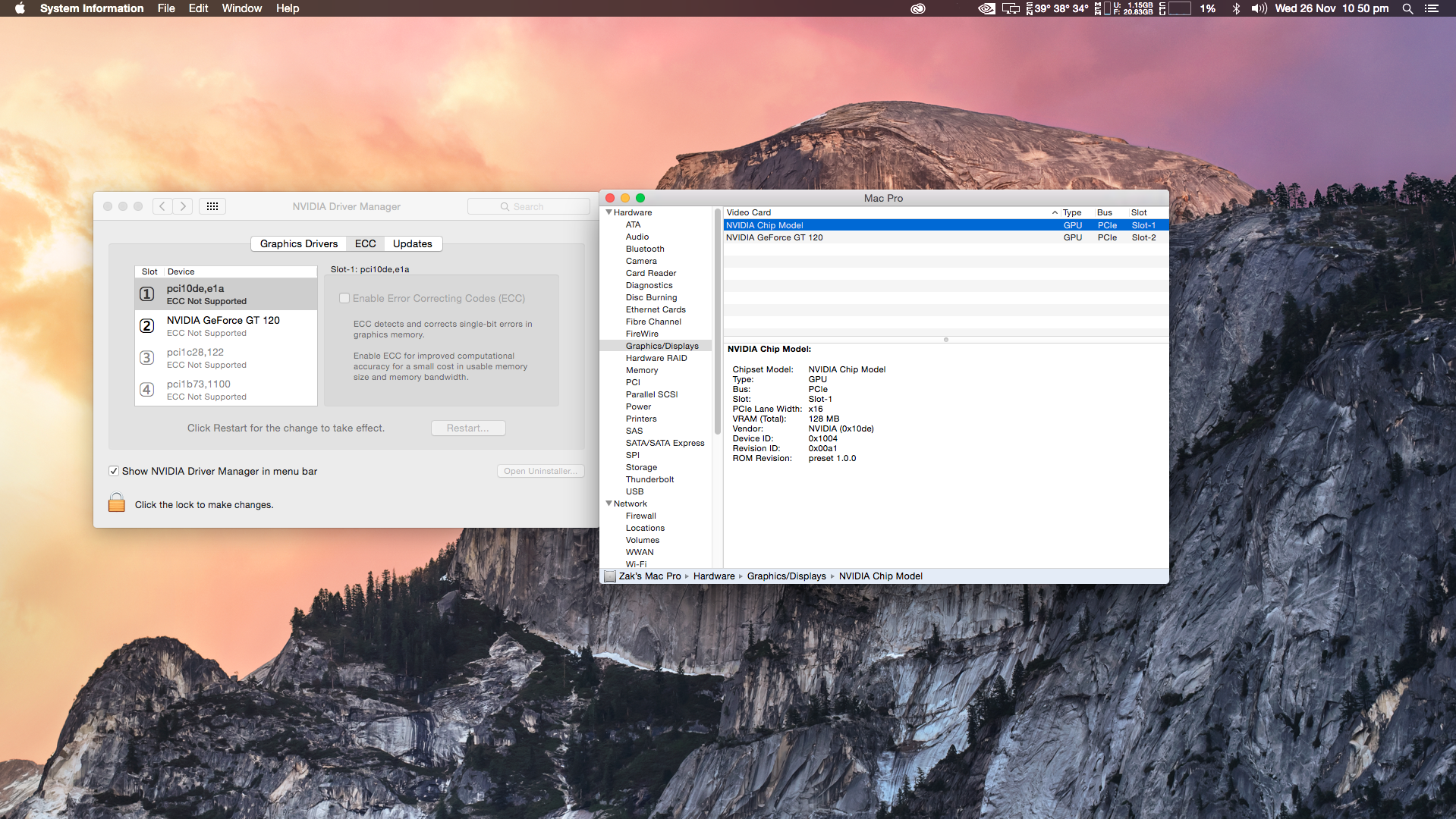1456x819 pixels.
Task: Click Hardware in the path bar
Action: (714, 576)
